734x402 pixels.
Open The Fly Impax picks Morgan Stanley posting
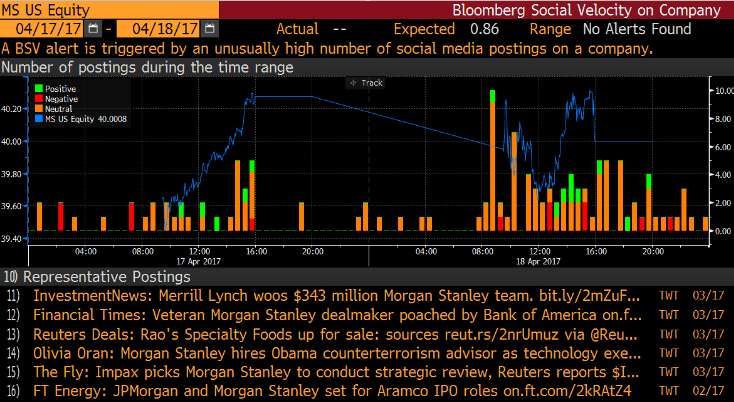point(336,372)
